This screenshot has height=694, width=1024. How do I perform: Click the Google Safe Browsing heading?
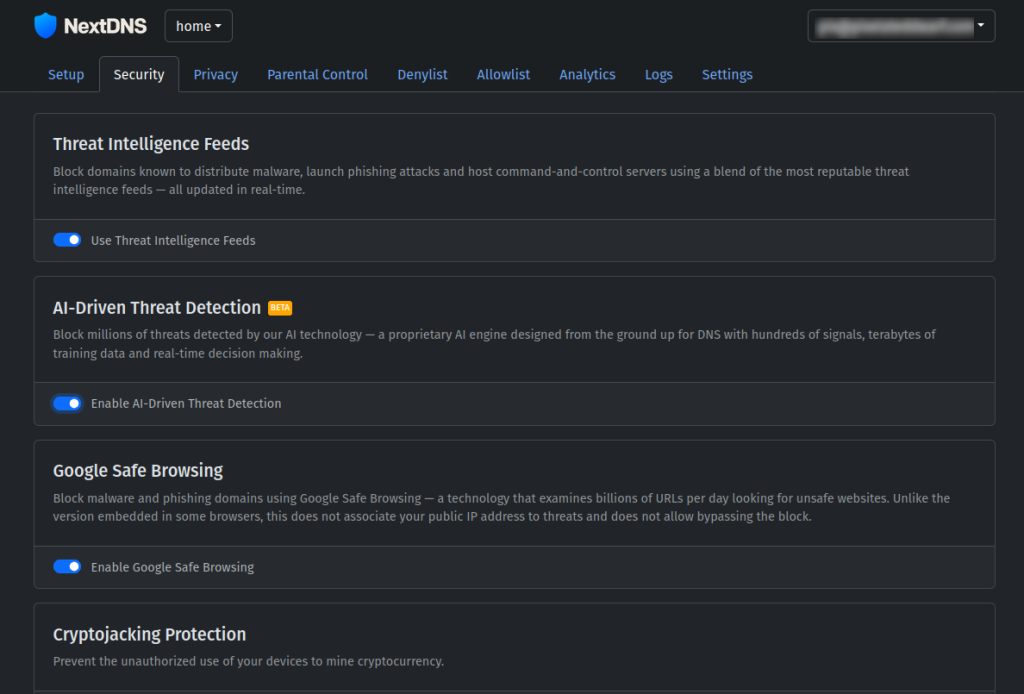(138, 471)
